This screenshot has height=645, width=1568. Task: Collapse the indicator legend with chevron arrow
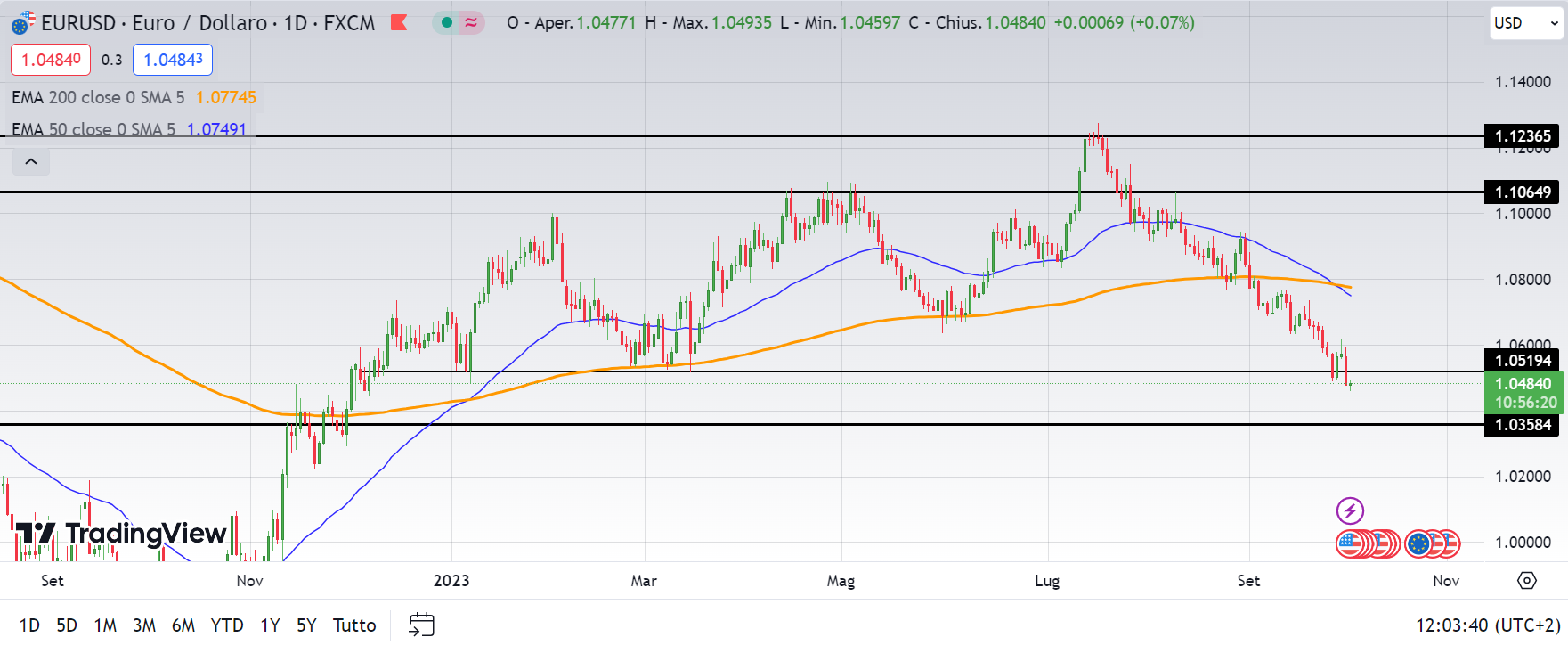click(30, 161)
